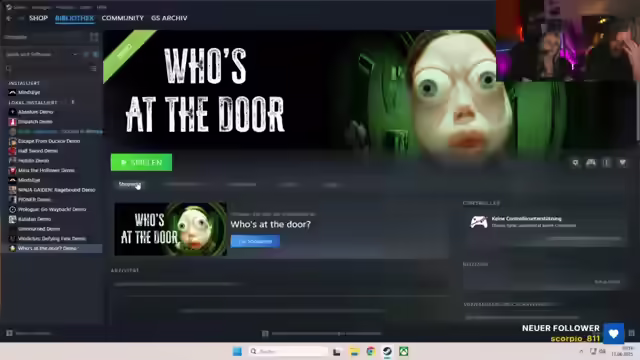Click the green Spielen play button

click(x=141, y=162)
